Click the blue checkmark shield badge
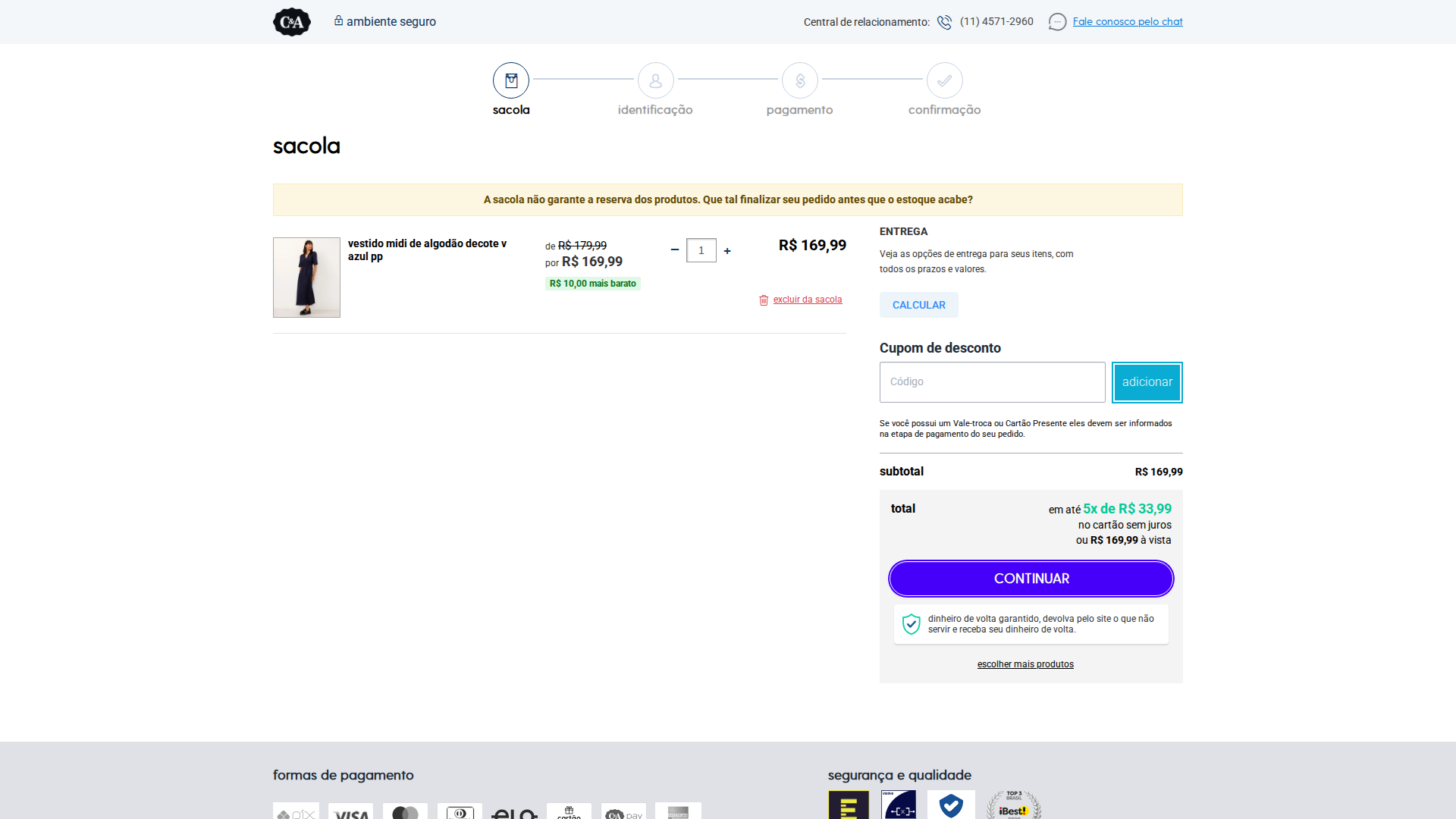Image resolution: width=1456 pixels, height=819 pixels. [x=951, y=805]
